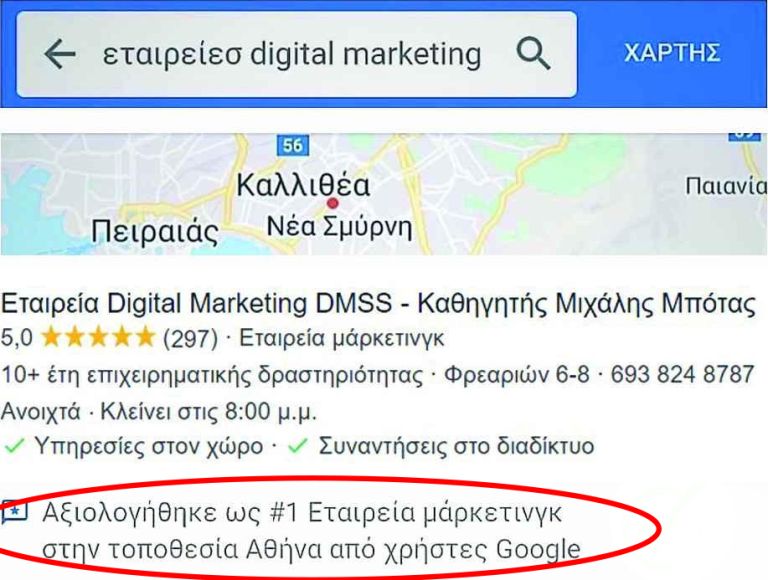This screenshot has height=580, width=768.
Task: Click the Καλλιθέα label on the map
Action: tap(303, 186)
